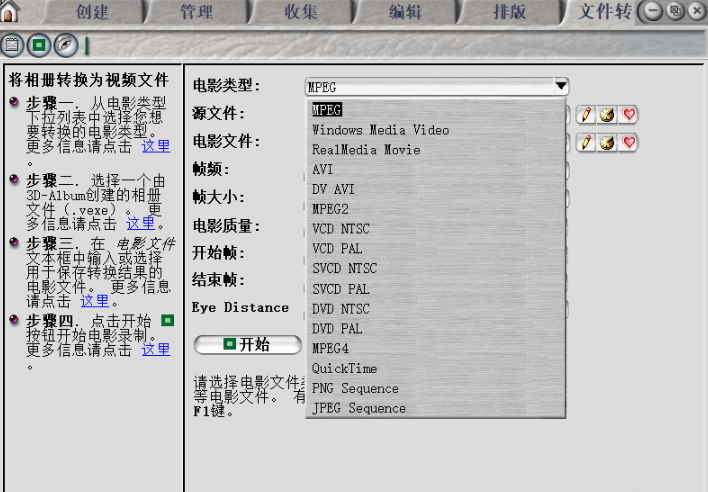708x492 pixels.
Task: Click the 这里 link in 步骤四
Action: 156,349
